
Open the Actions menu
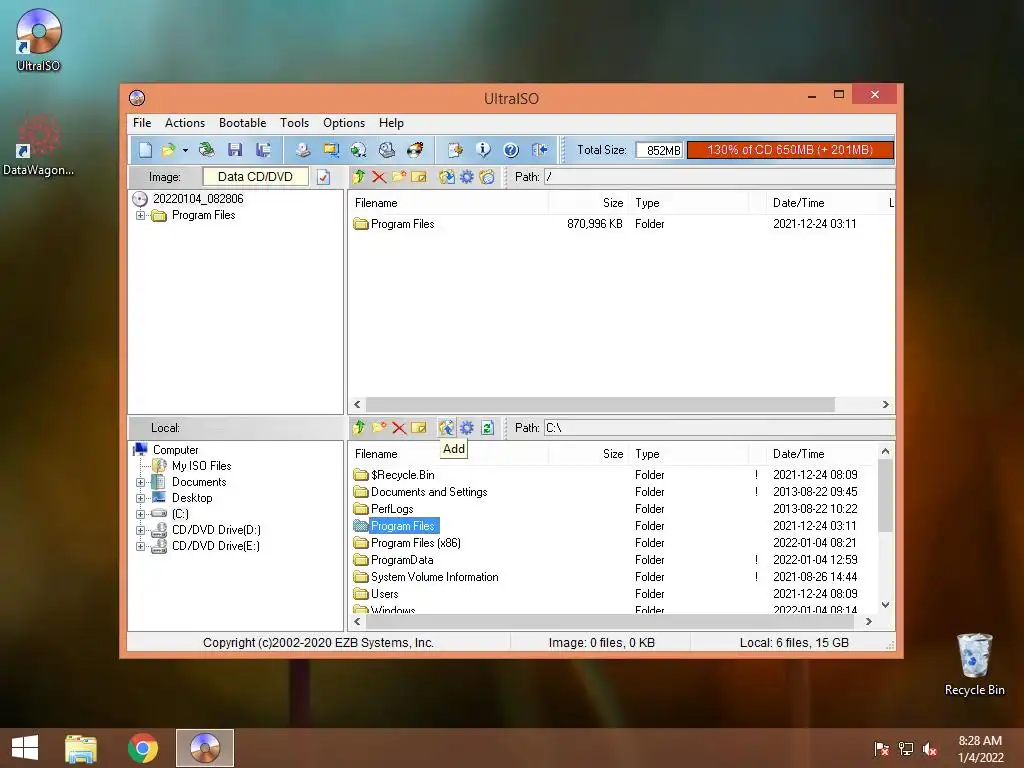[185, 123]
